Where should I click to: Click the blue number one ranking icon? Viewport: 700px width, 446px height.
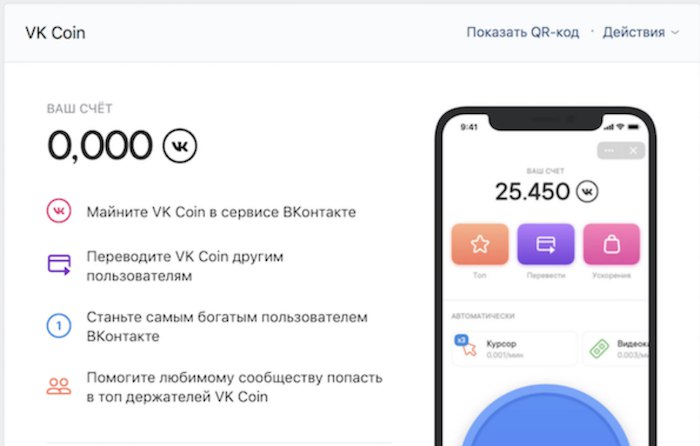(x=59, y=325)
